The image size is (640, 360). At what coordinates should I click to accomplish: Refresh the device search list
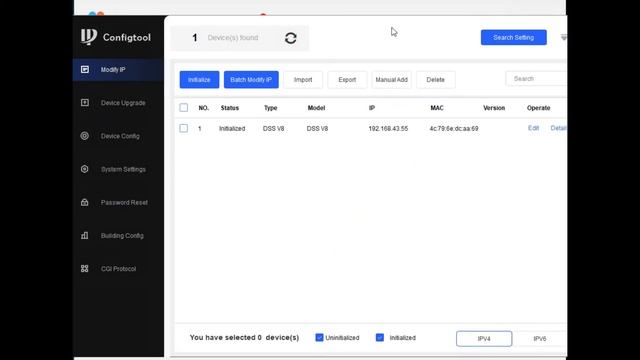click(x=291, y=38)
